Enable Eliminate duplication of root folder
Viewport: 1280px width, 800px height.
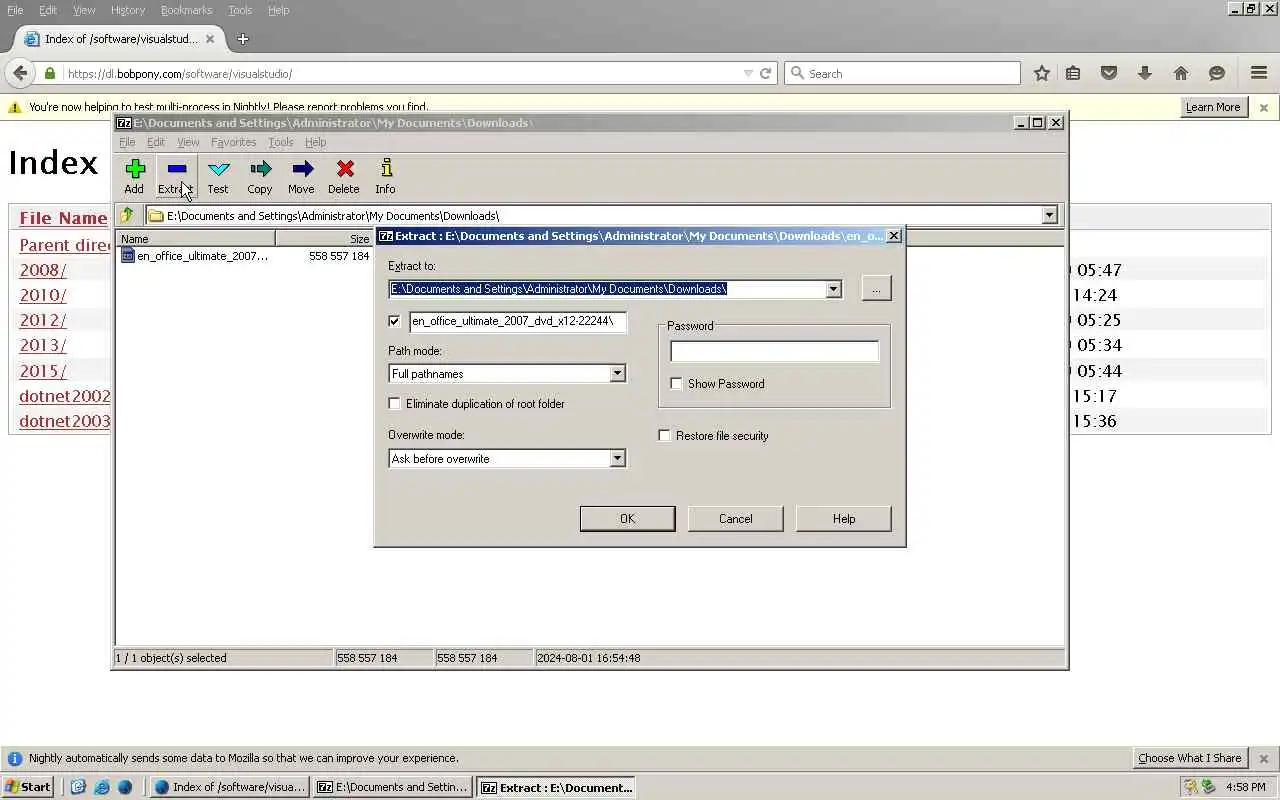coord(394,404)
